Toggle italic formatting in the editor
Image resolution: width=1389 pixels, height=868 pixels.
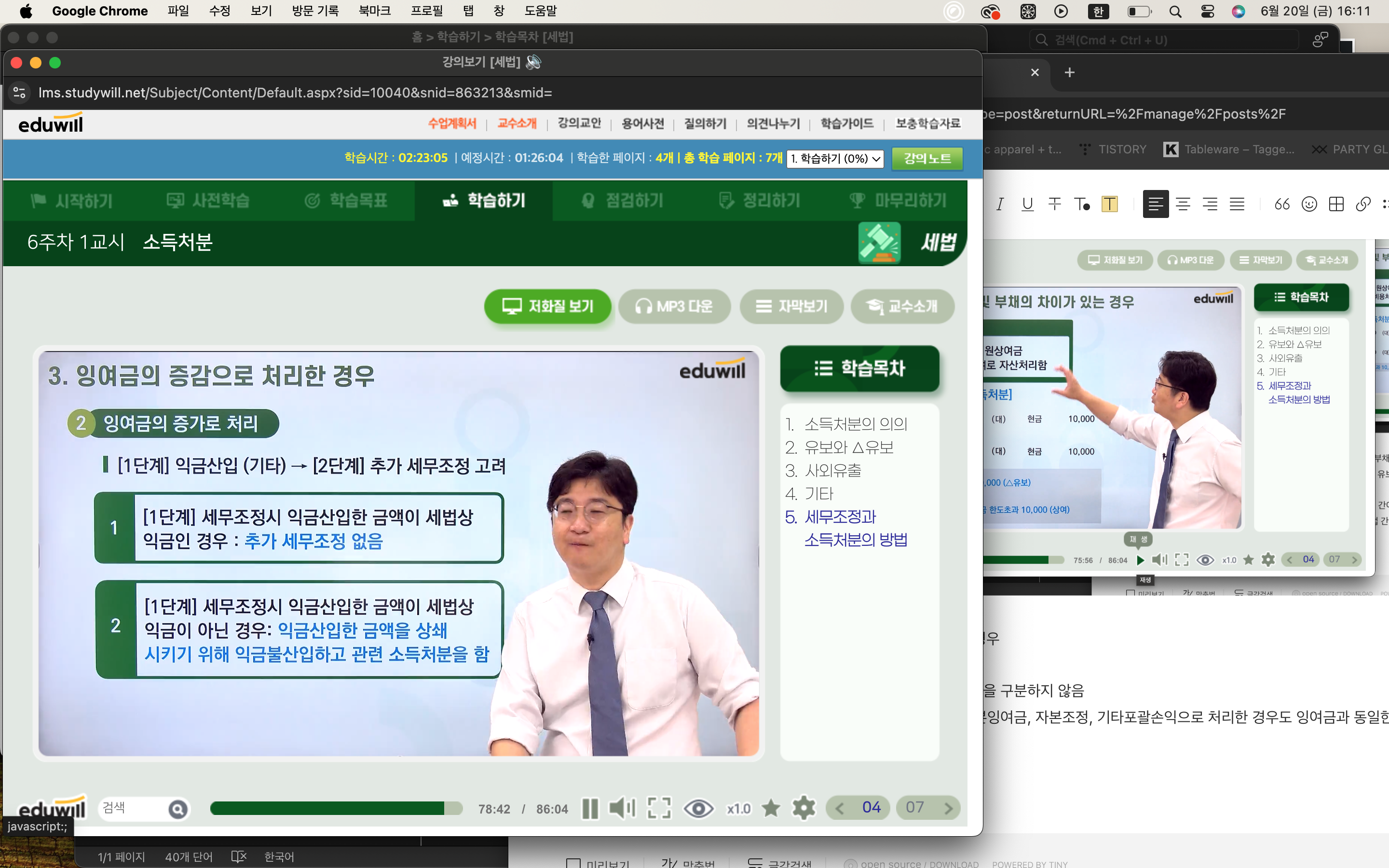tap(1000, 204)
